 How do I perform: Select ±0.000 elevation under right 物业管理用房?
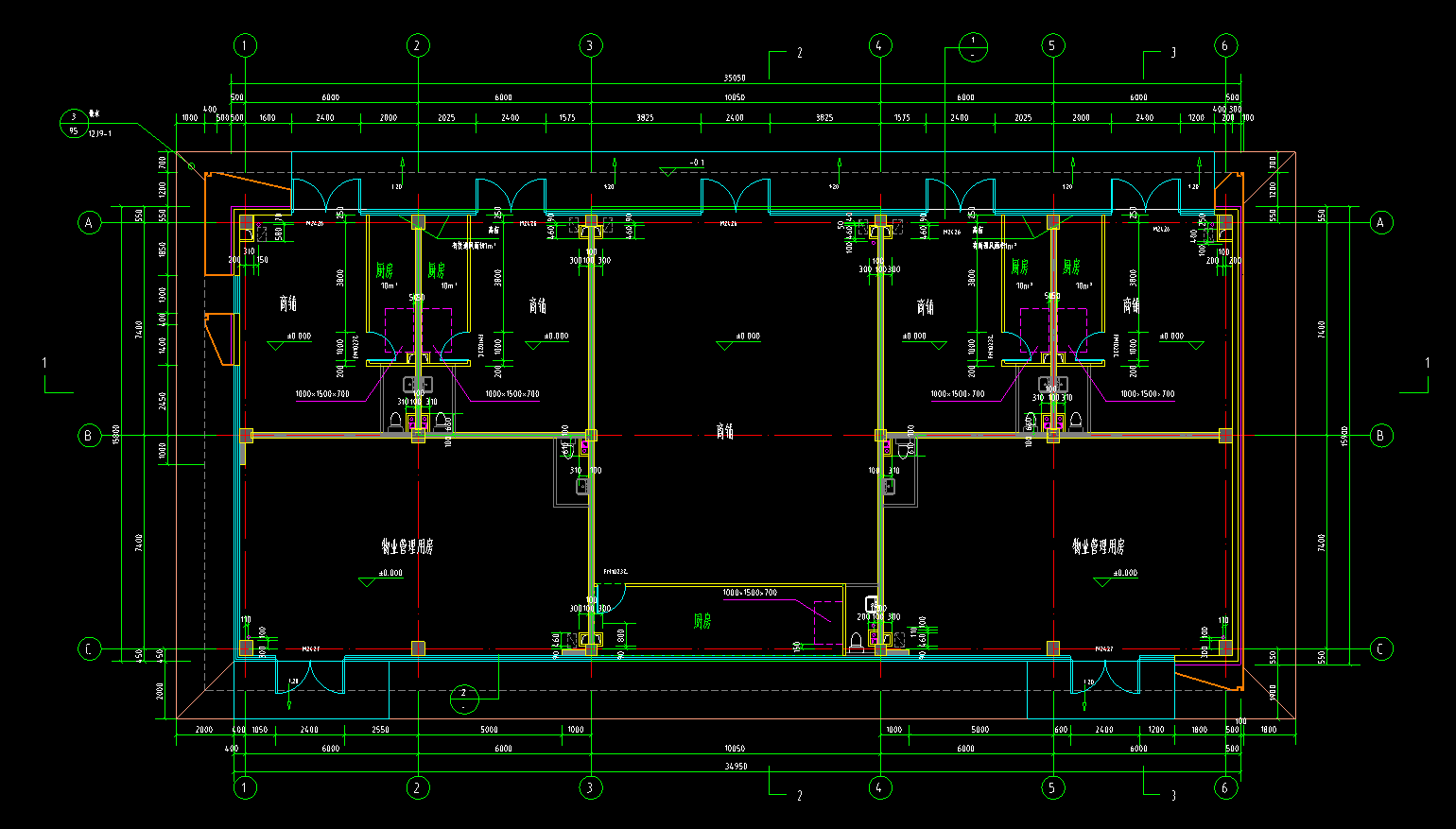point(1125,573)
